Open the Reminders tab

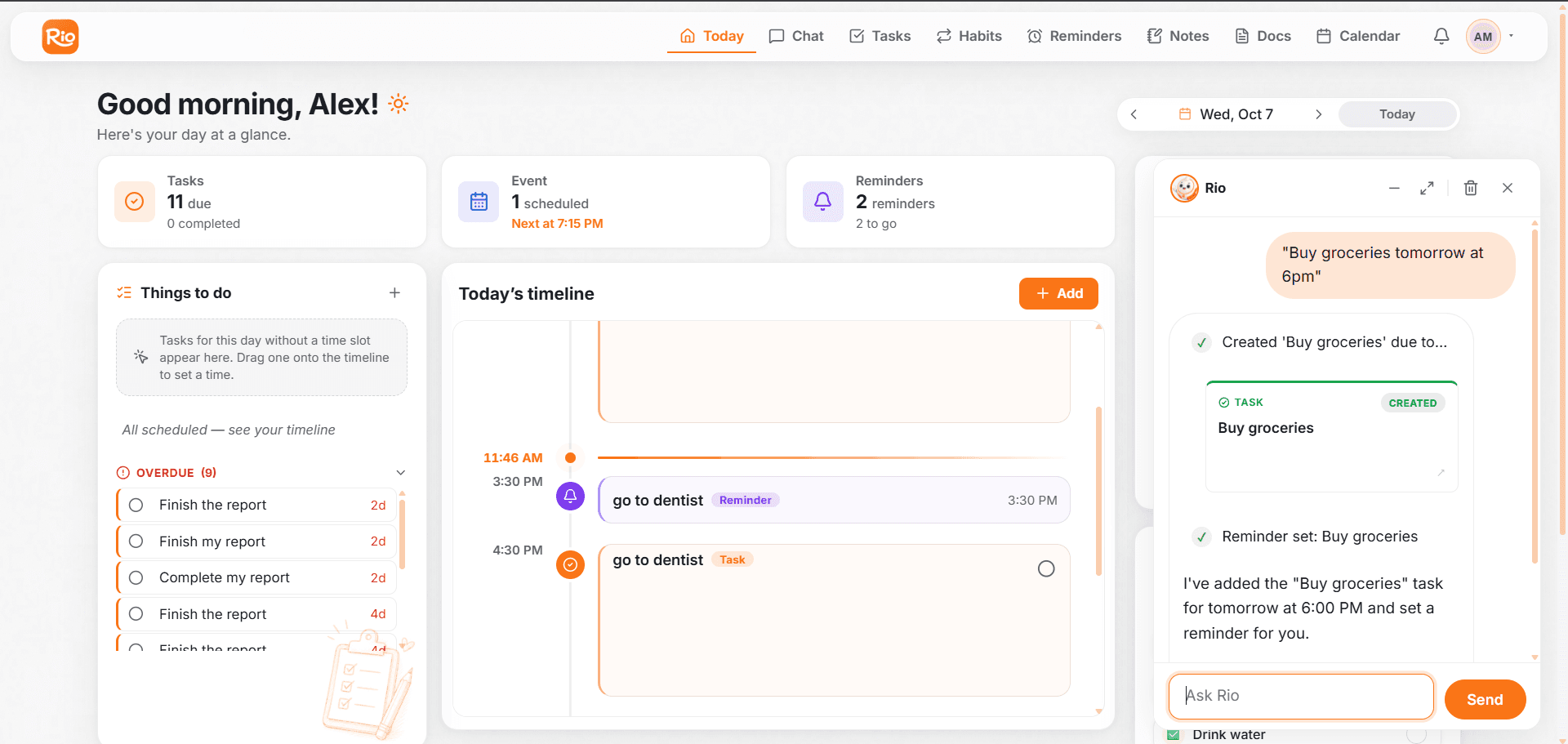pos(1074,36)
